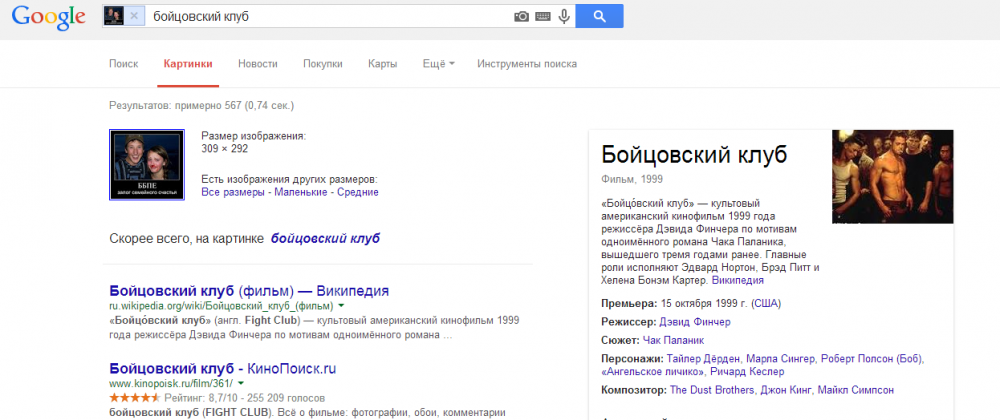This screenshot has height=420, width=1000.
Task: Click the Роберт Полсон (Боб) link
Action: point(872,359)
